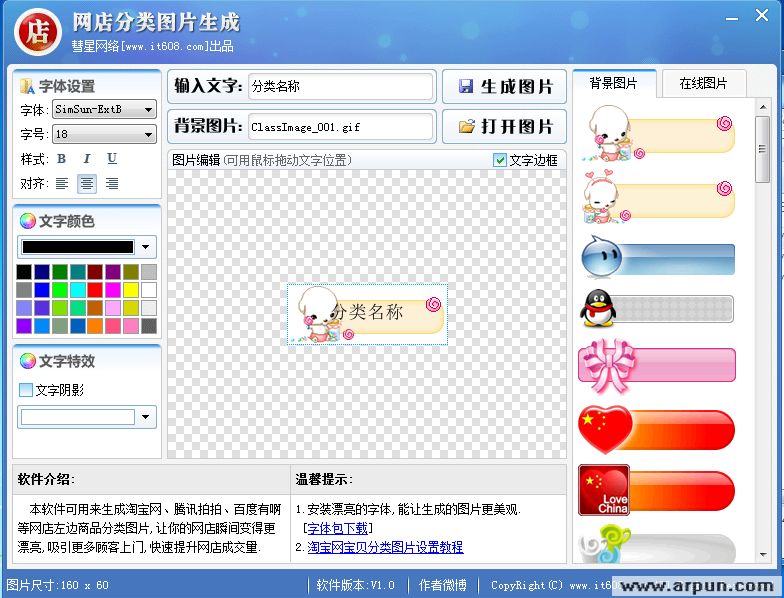This screenshot has height=598, width=784.
Task: Pick the yellow color swatch
Action: click(x=131, y=290)
